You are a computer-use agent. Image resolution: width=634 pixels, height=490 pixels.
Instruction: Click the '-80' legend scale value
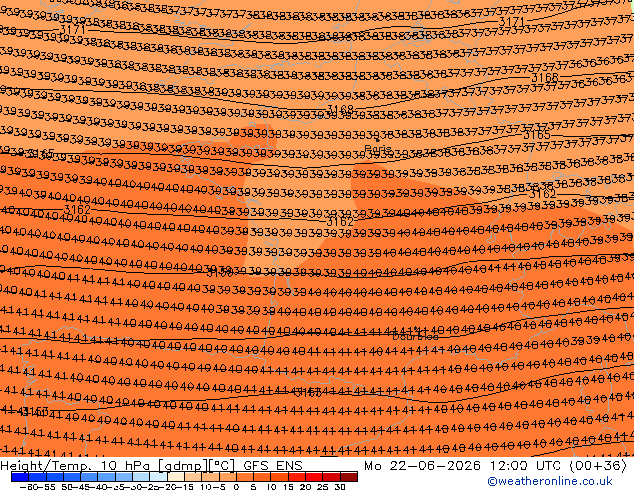pyautogui.click(x=28, y=486)
